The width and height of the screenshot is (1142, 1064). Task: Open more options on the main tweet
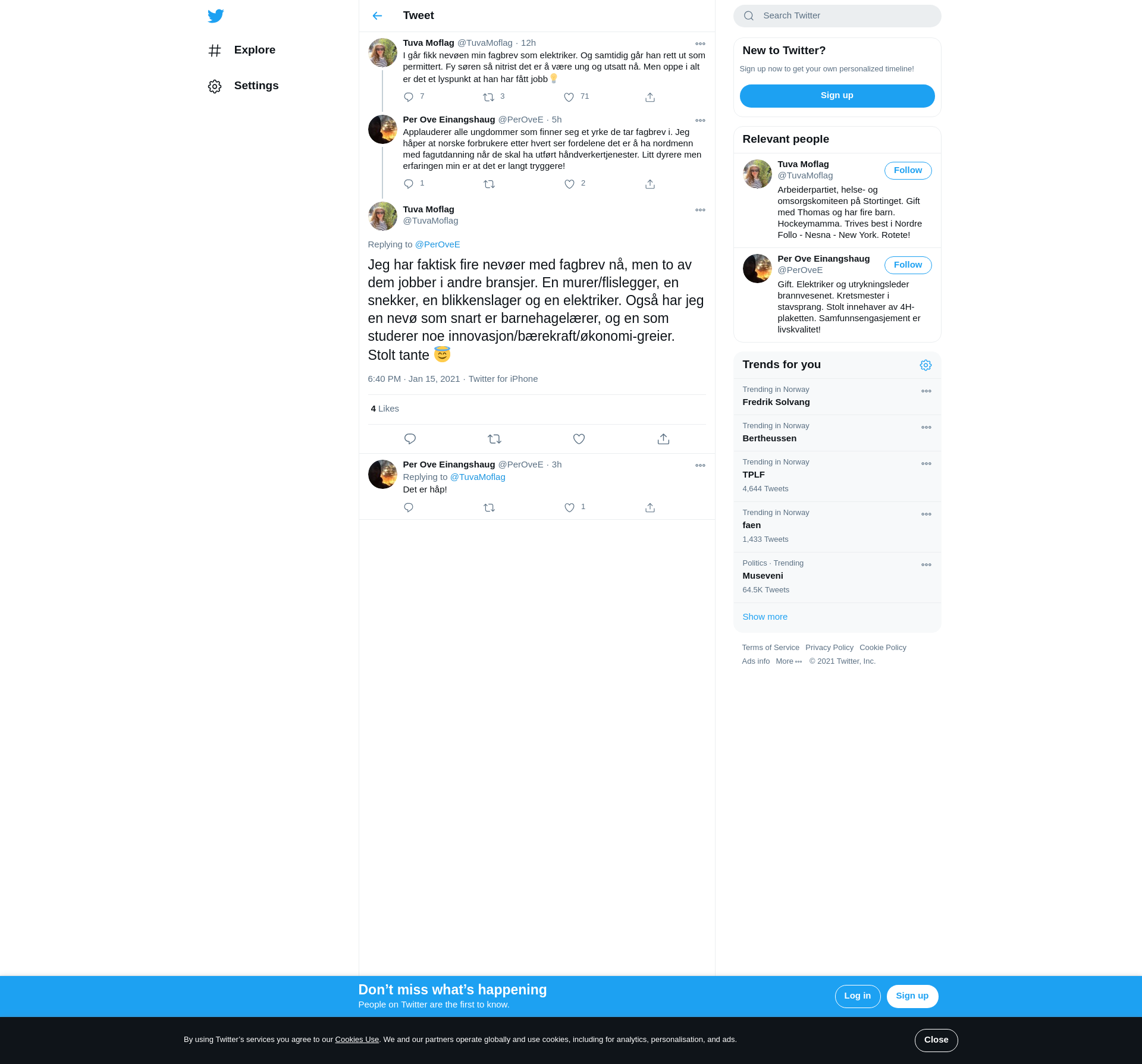coord(700,210)
